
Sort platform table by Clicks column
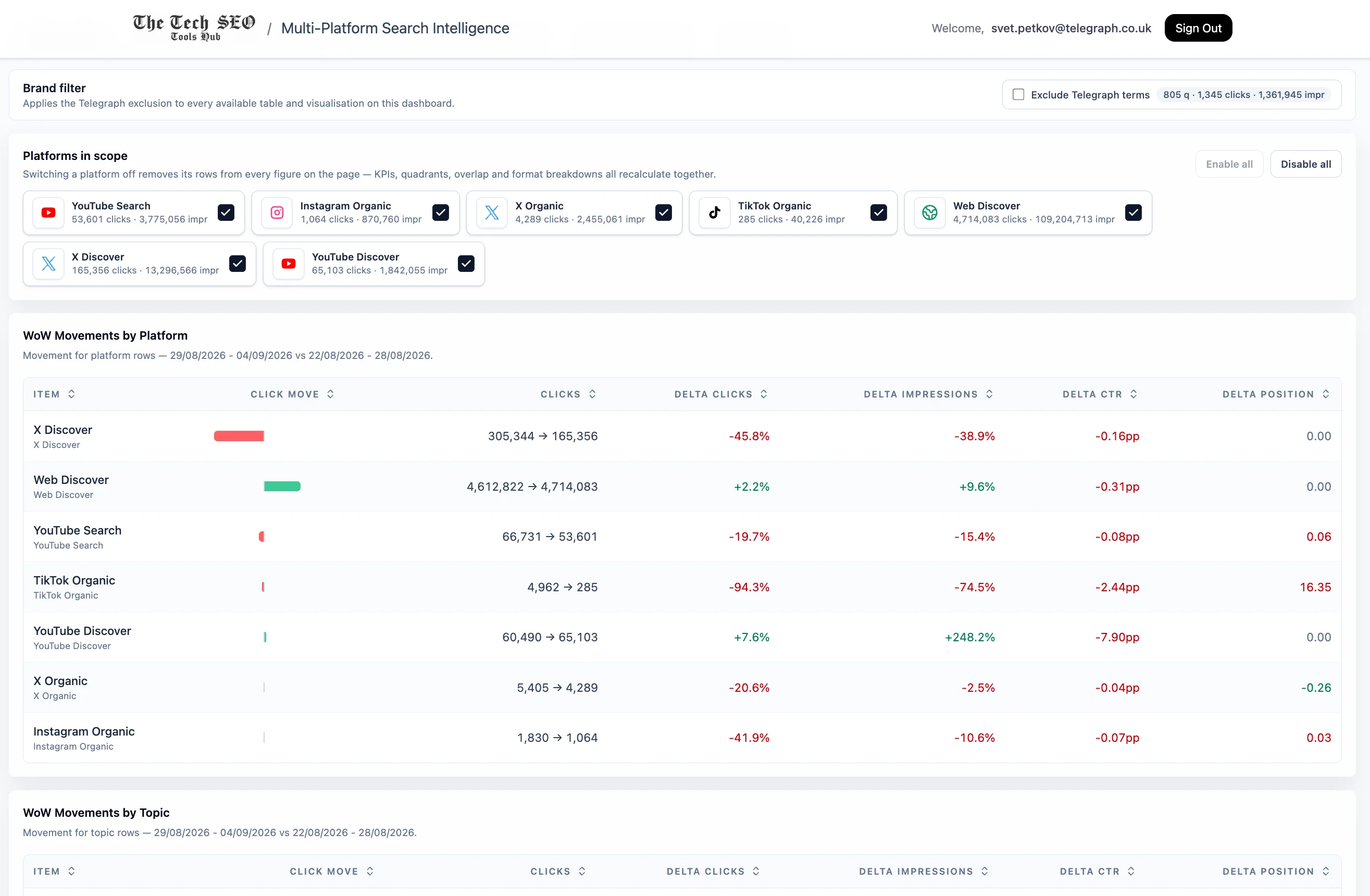coord(568,394)
